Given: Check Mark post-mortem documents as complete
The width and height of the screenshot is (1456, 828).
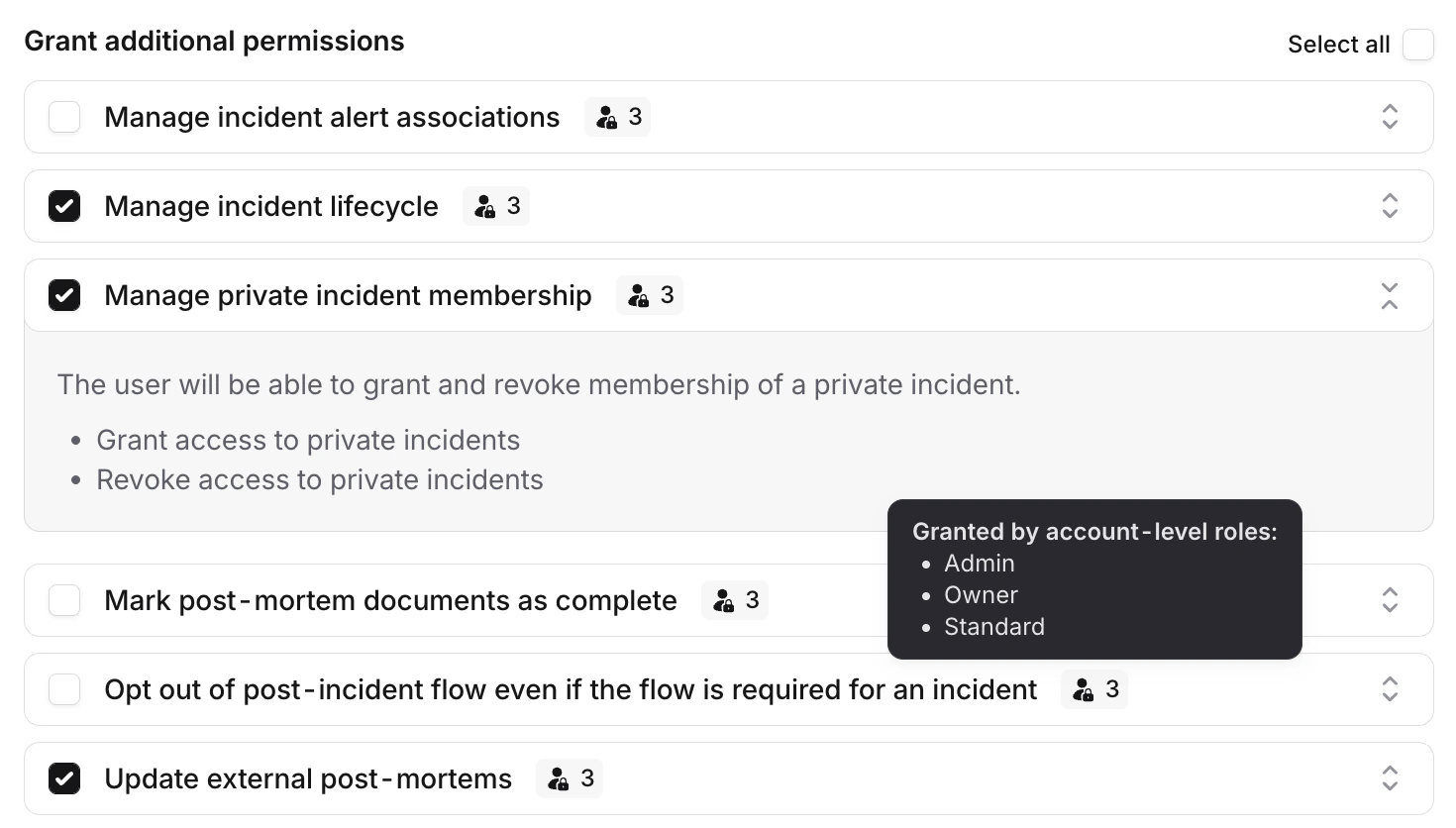Looking at the screenshot, I should 63,600.
